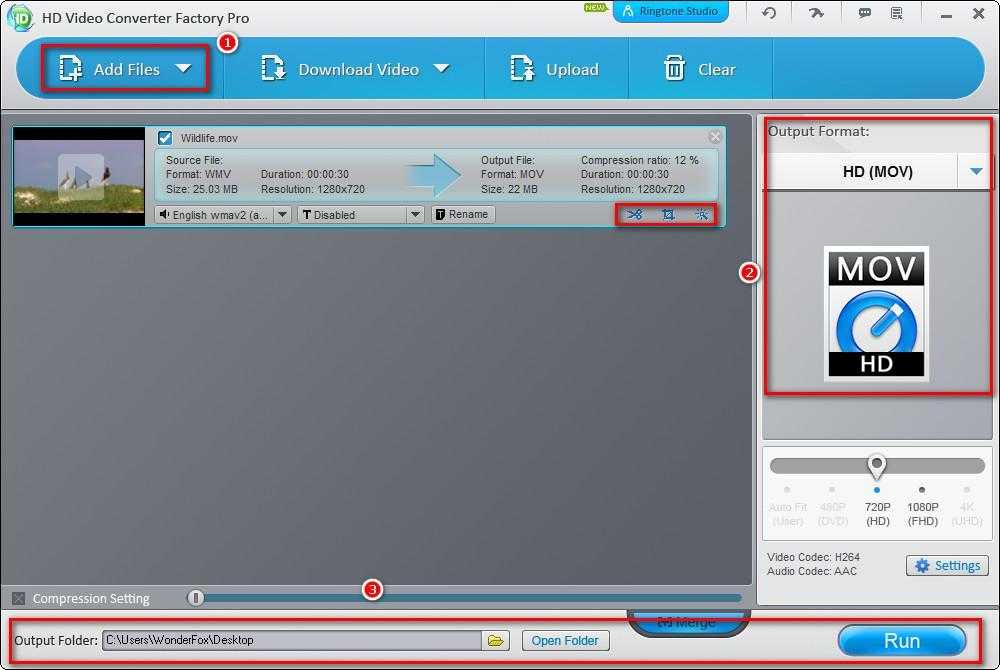Click the compression setting slider handle
Viewport: 1000px width, 670px height.
[x=197, y=598]
